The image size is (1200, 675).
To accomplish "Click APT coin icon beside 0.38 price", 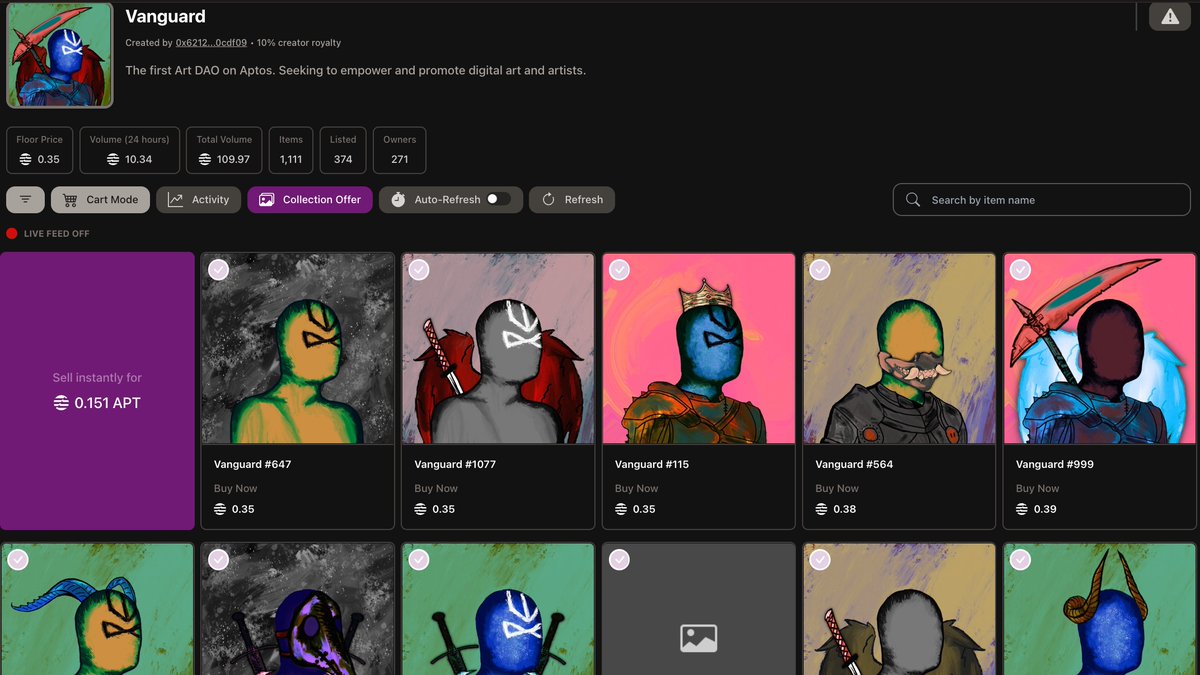I will [822, 509].
